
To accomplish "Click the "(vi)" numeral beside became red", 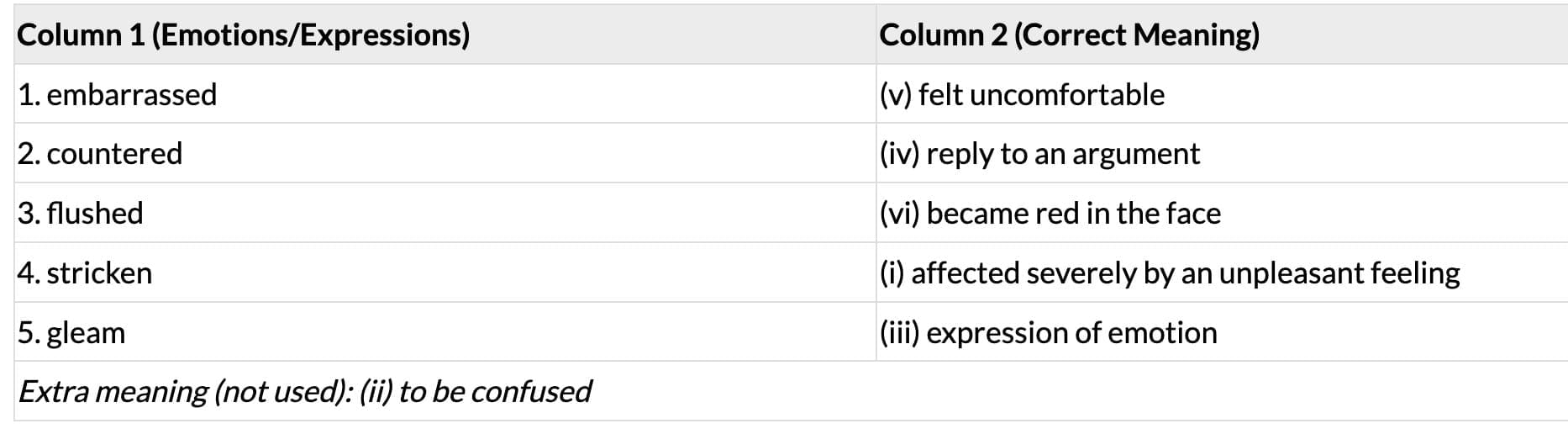I will [x=899, y=214].
